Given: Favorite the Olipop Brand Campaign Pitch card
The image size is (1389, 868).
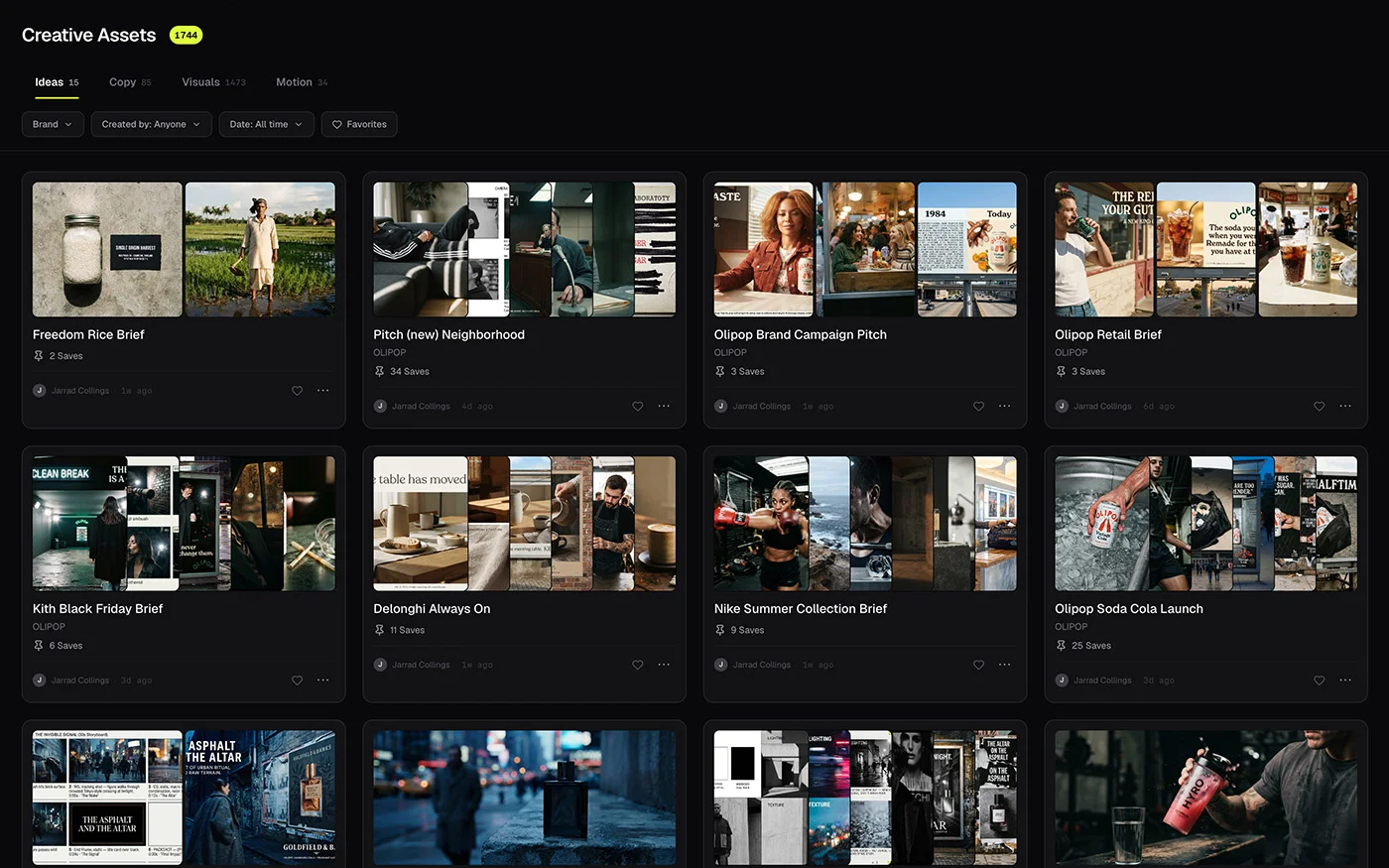Looking at the screenshot, I should coord(978,406).
